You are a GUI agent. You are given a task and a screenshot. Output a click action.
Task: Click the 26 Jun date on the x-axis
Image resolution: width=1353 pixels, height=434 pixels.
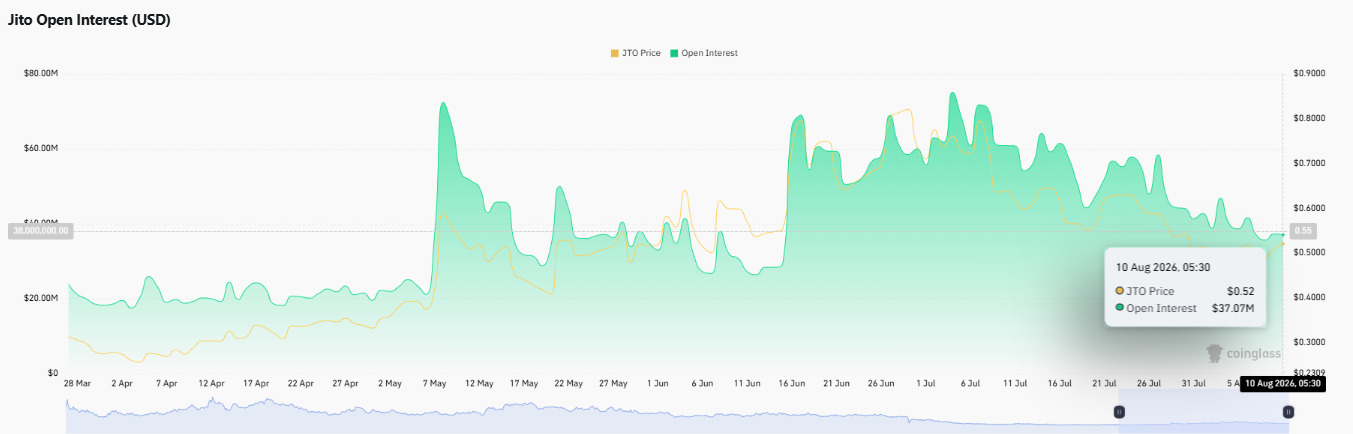click(881, 383)
